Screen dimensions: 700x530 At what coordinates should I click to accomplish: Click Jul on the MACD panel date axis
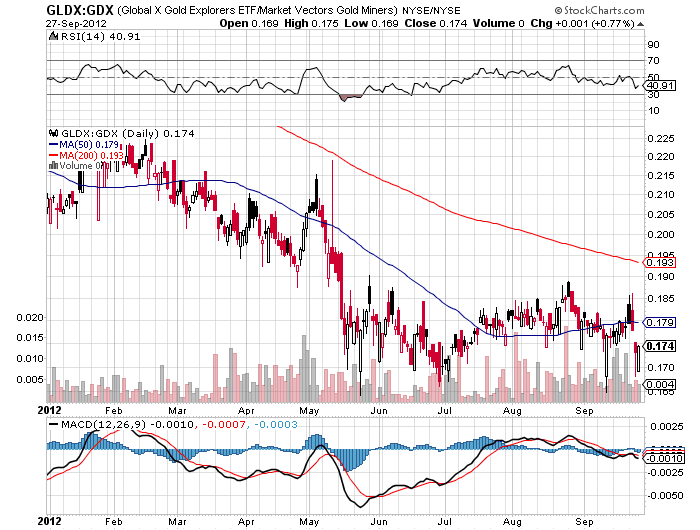point(445,522)
